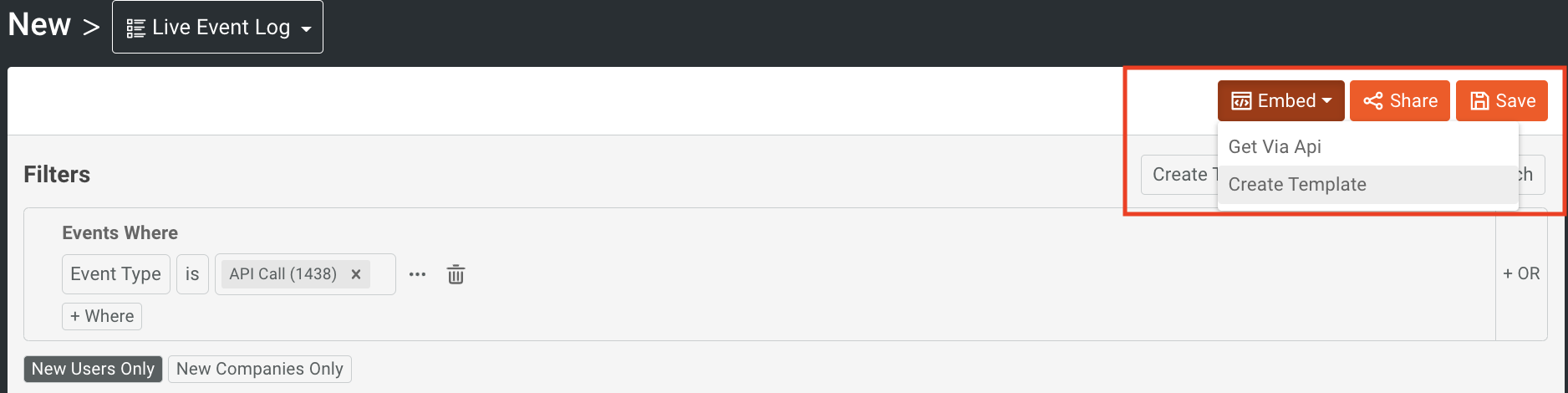Click the floppy disk Save icon
This screenshot has height=393, width=1568.
tap(1479, 101)
